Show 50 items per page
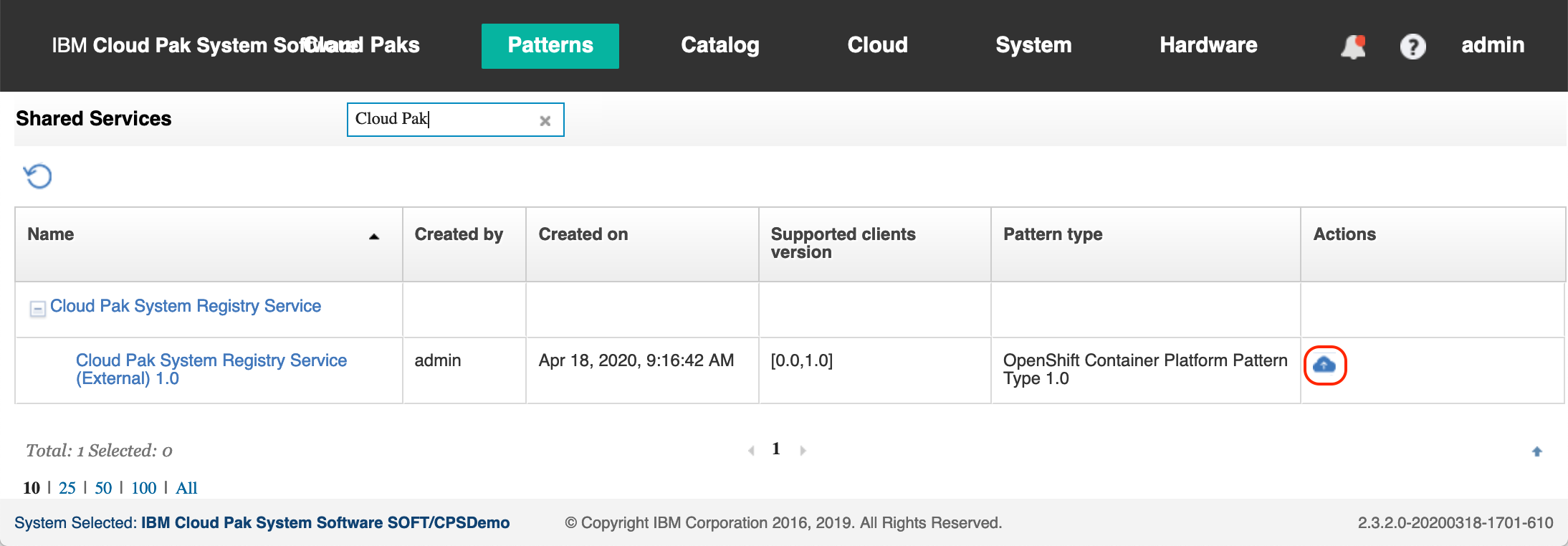 (x=103, y=488)
